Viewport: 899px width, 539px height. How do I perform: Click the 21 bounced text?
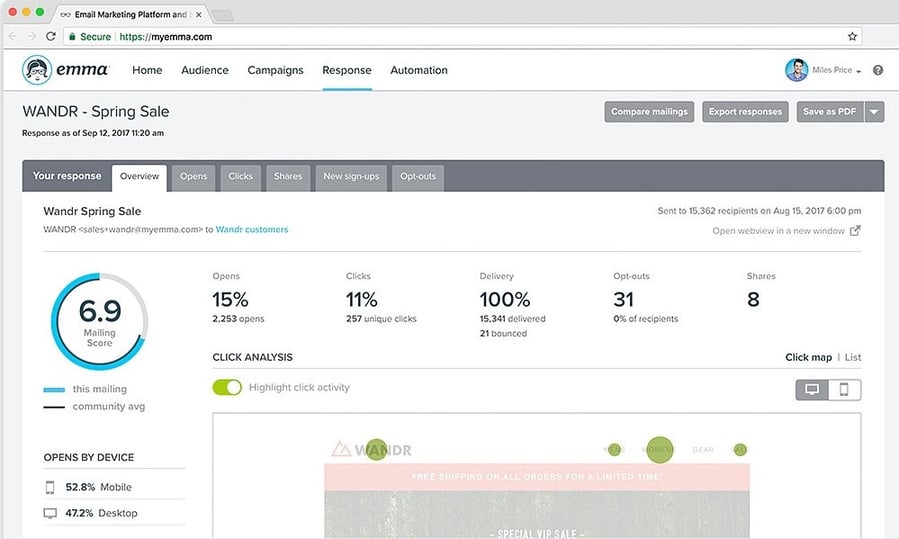(x=503, y=333)
